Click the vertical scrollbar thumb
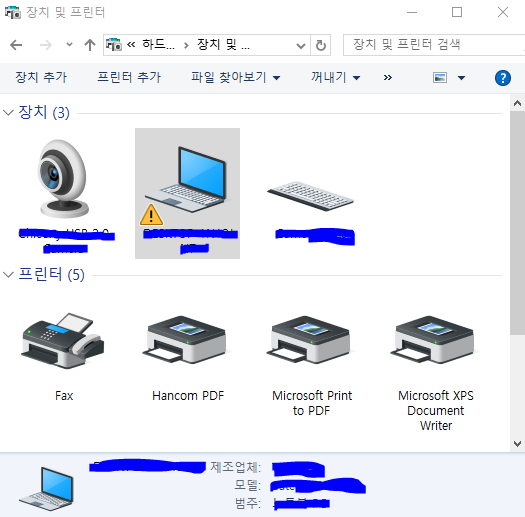This screenshot has width=525, height=517. (517, 223)
